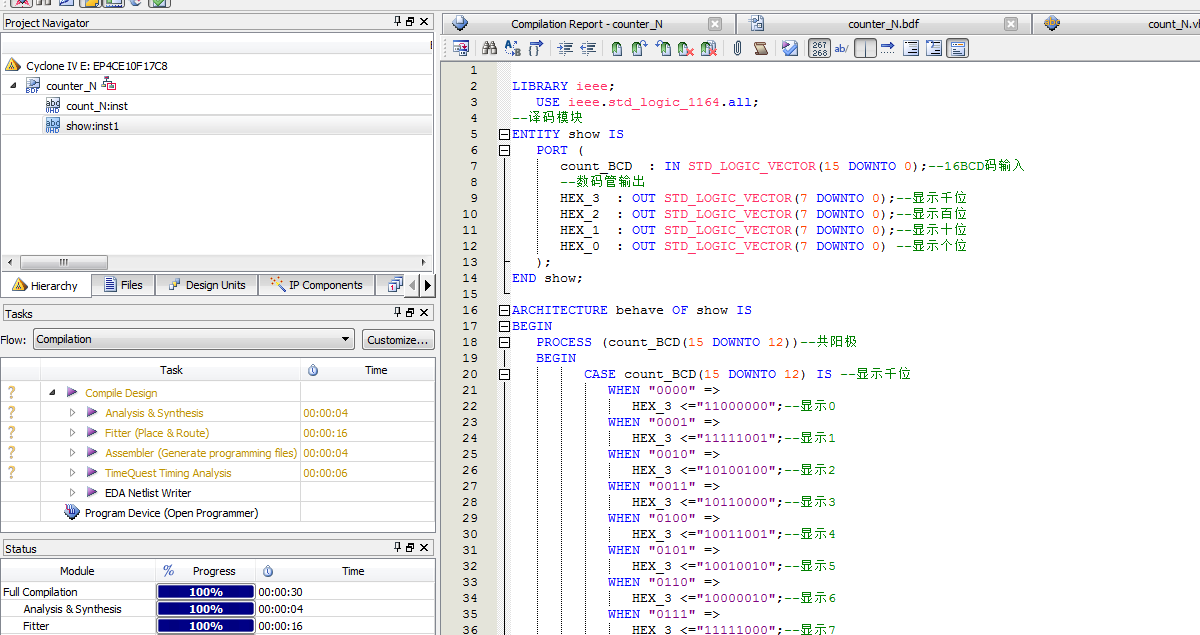The image size is (1200, 635).
Task: Open the Design Units tab
Action: click(207, 285)
